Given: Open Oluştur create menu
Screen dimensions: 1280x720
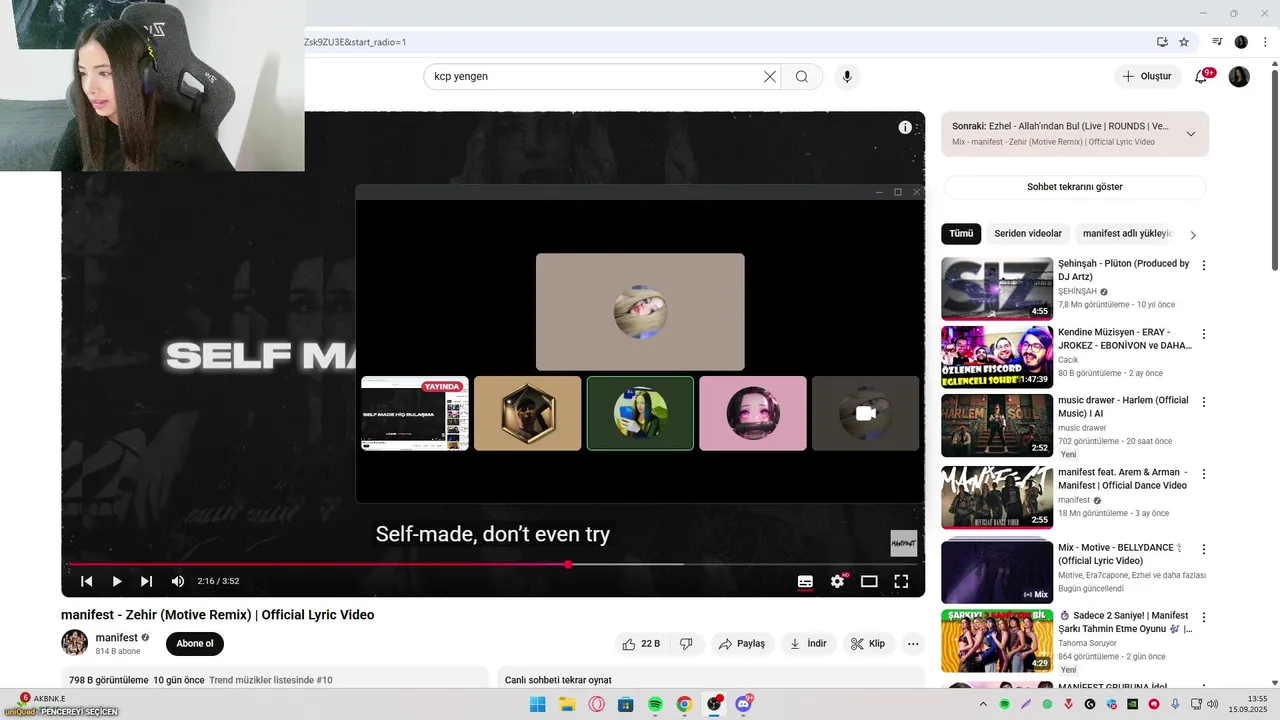Looking at the screenshot, I should tap(1147, 76).
